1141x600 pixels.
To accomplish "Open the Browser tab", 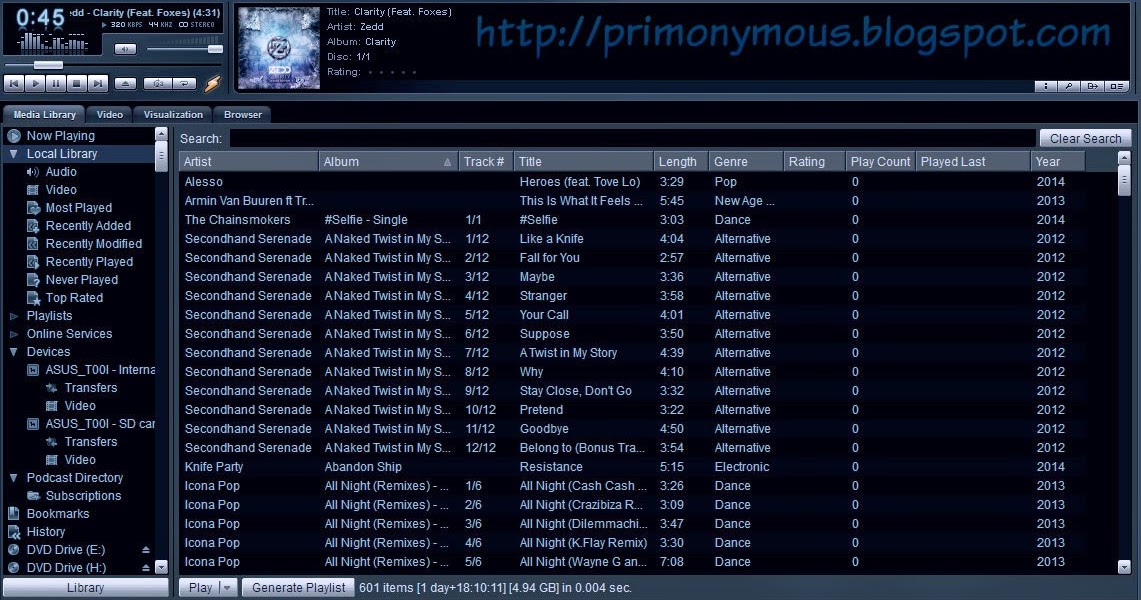I will [x=243, y=114].
